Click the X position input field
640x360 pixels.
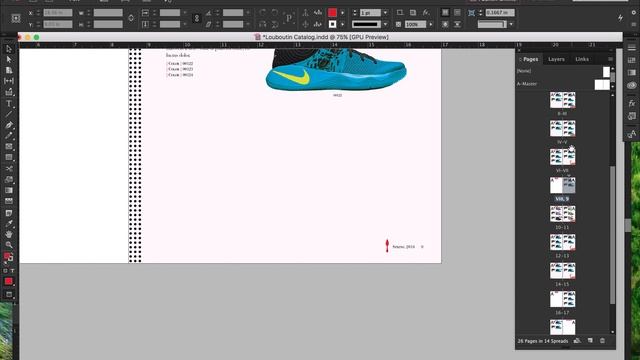coord(58,13)
